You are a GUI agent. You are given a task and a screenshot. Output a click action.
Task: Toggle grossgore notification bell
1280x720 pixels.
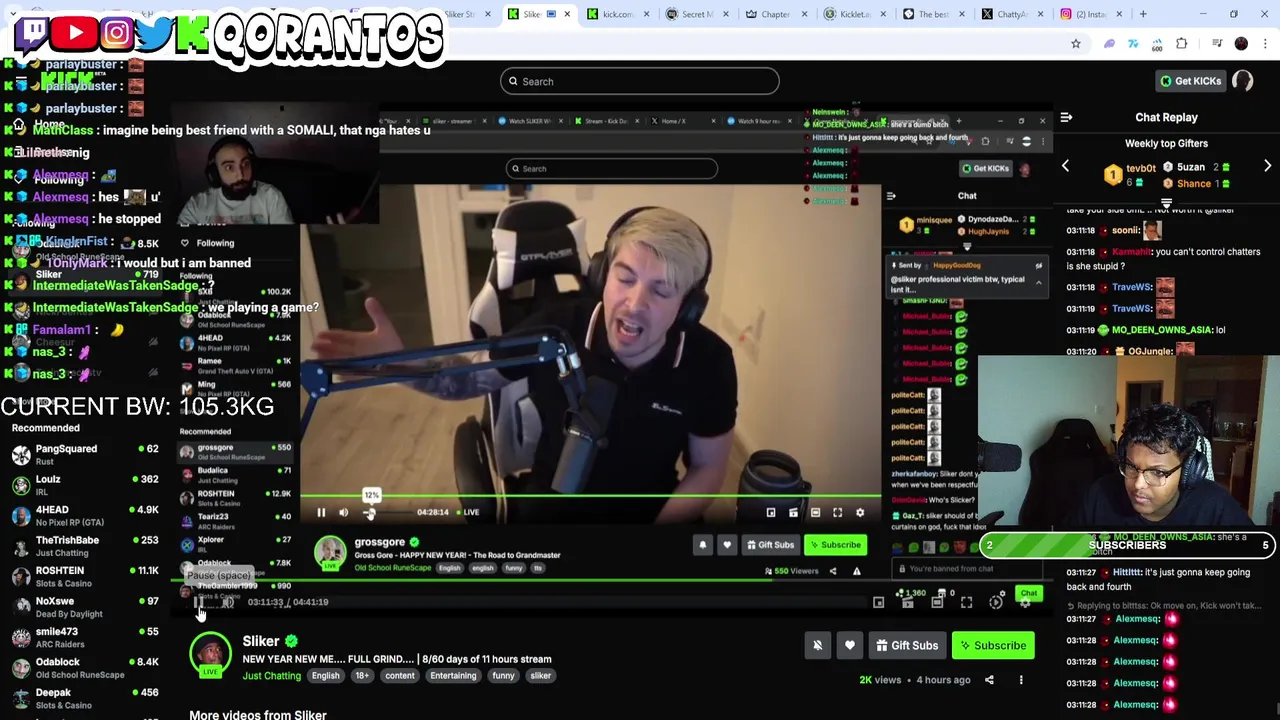coord(703,545)
